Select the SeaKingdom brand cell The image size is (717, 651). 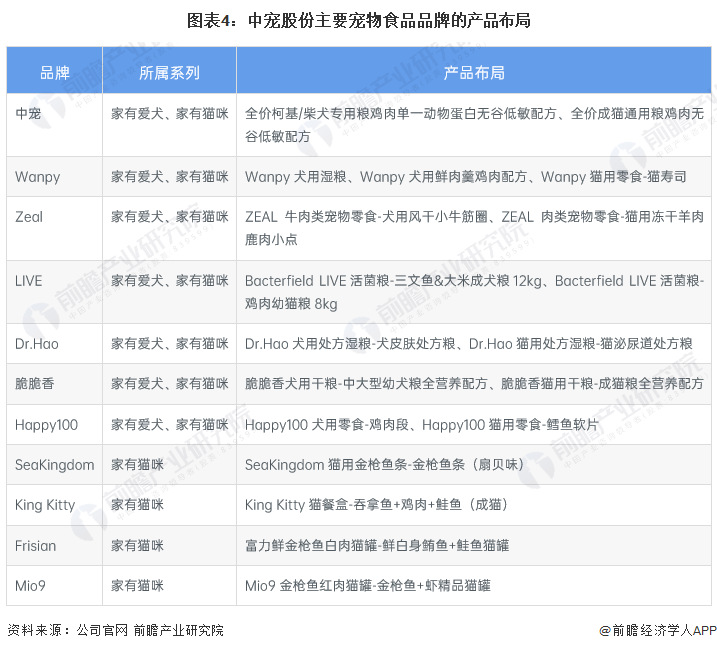coord(54,464)
